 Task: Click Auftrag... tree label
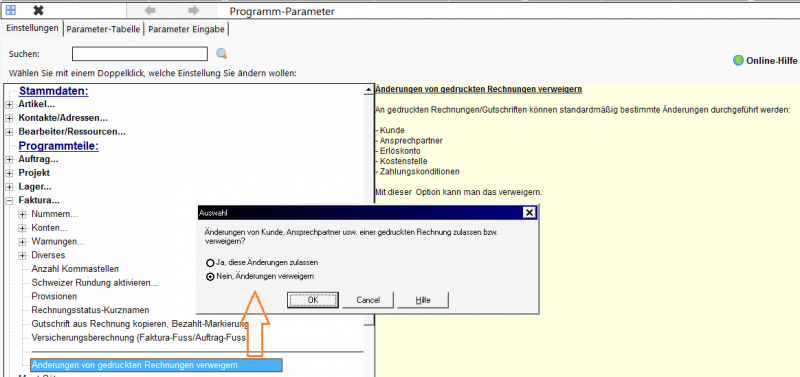pyautogui.click(x=38, y=159)
